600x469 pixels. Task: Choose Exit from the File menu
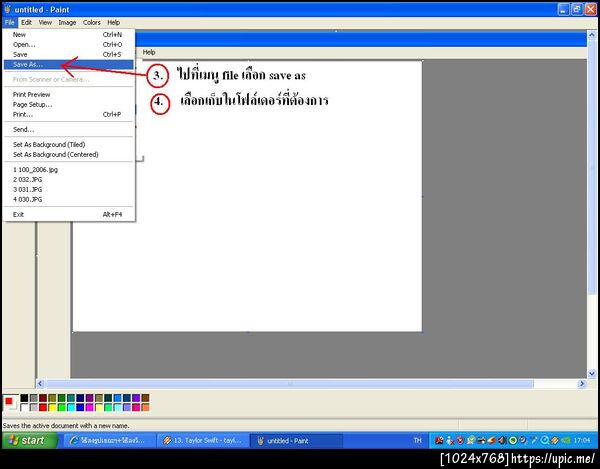point(69,214)
